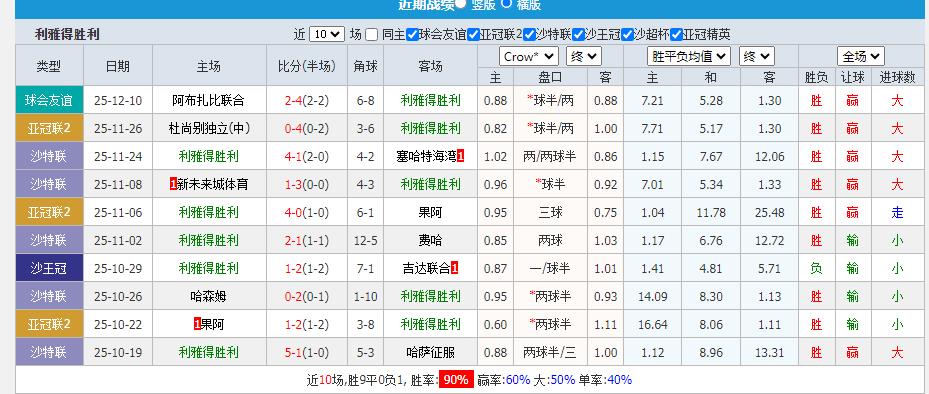Screen dimensions: 929x394
Task: Click the red 90% win-rate badge
Action: (x=456, y=380)
